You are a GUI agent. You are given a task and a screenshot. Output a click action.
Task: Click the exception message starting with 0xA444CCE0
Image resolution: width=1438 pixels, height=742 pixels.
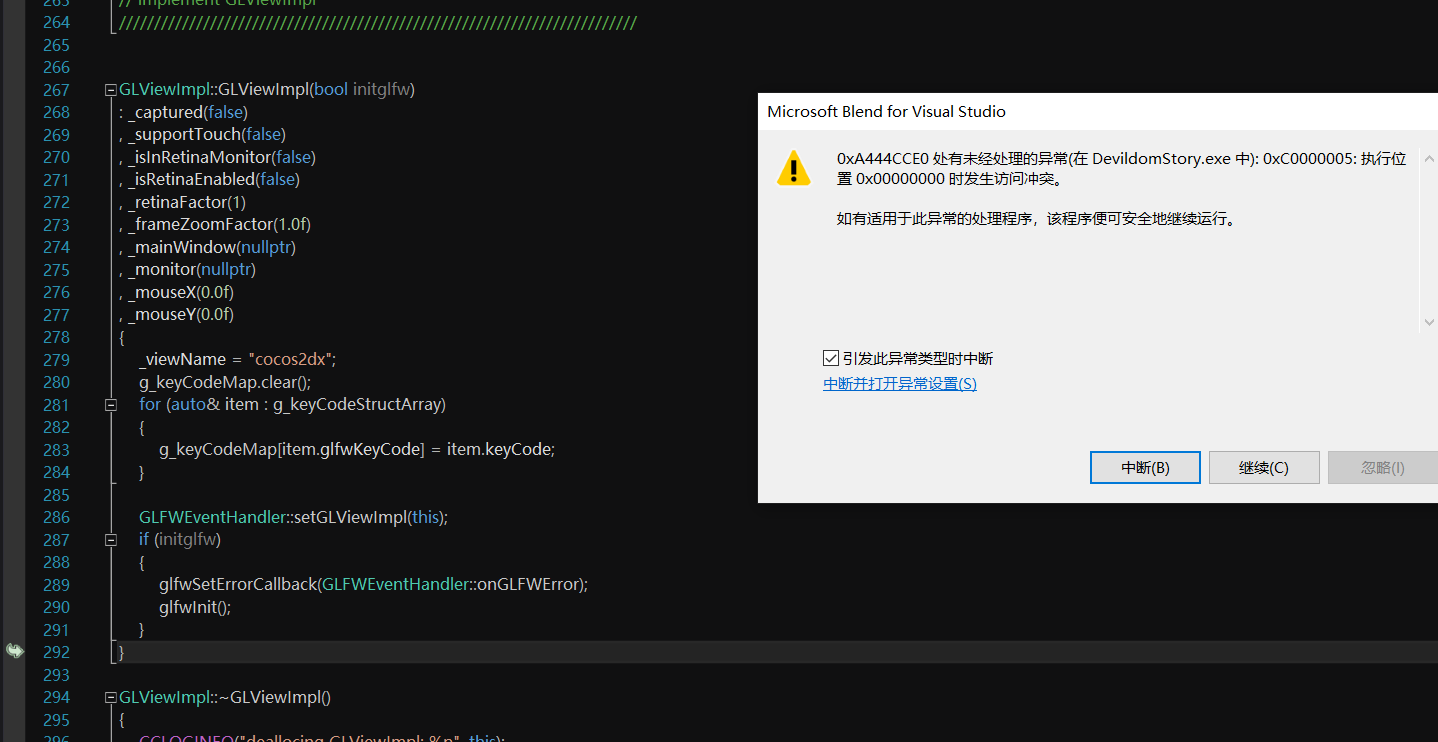pyautogui.click(x=1122, y=169)
